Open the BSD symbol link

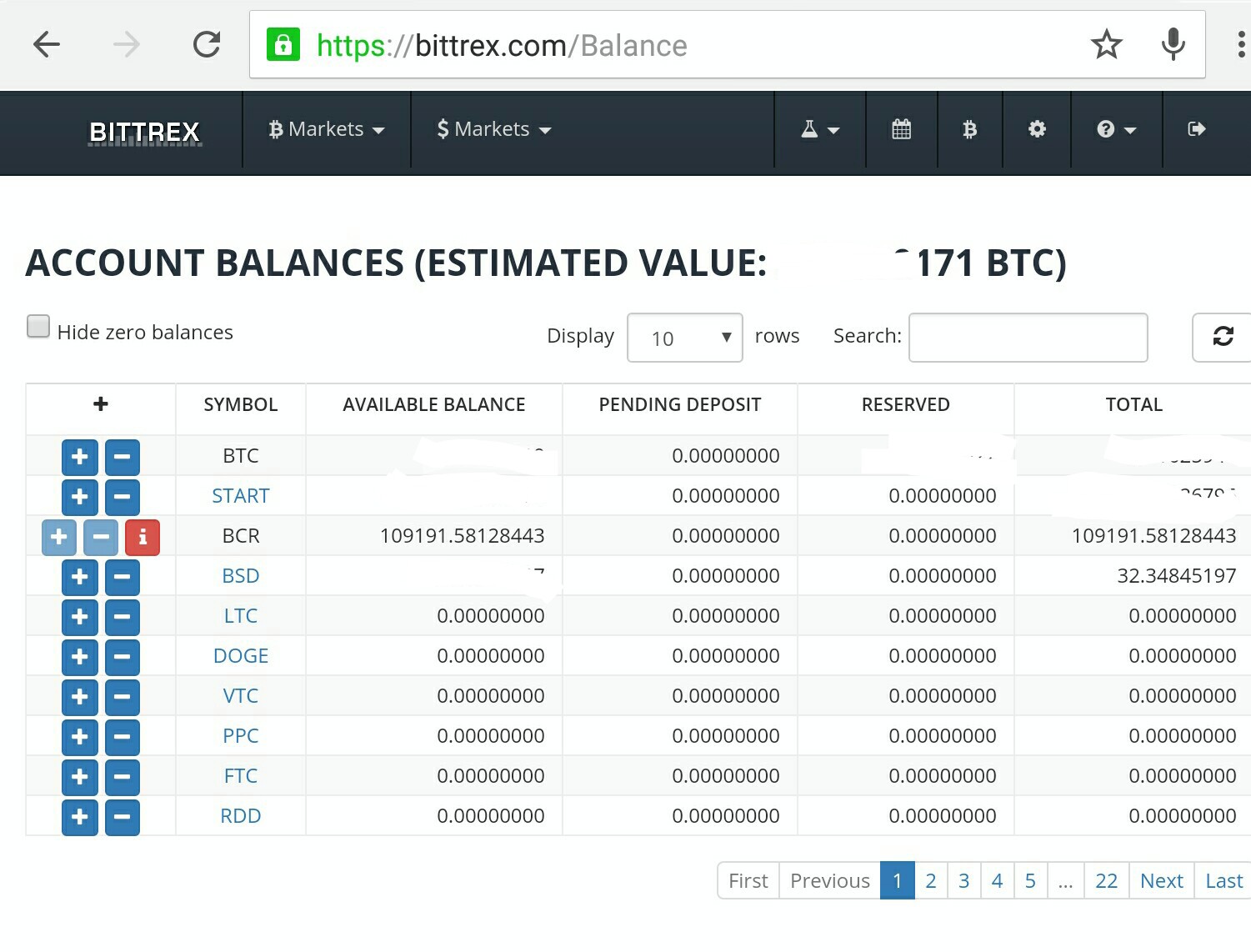(x=241, y=576)
